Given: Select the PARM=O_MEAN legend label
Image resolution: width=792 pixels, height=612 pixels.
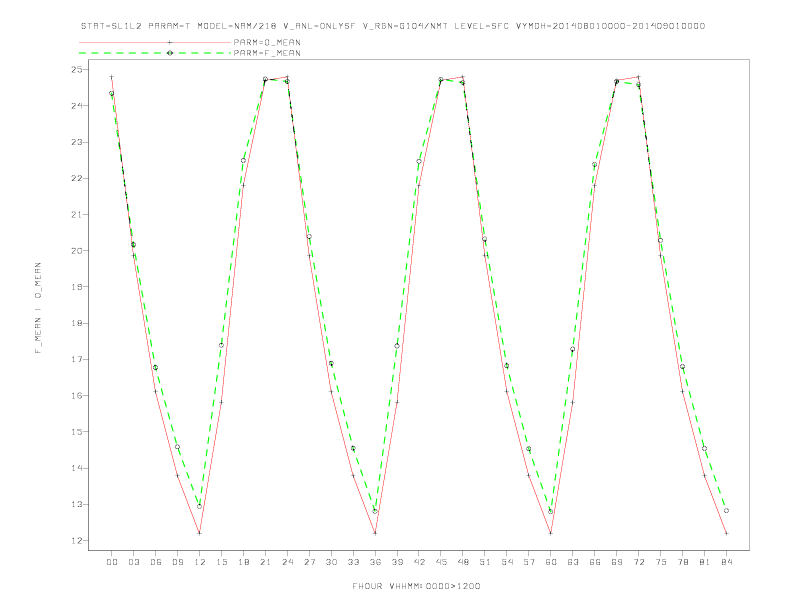Looking at the screenshot, I should [267, 42].
